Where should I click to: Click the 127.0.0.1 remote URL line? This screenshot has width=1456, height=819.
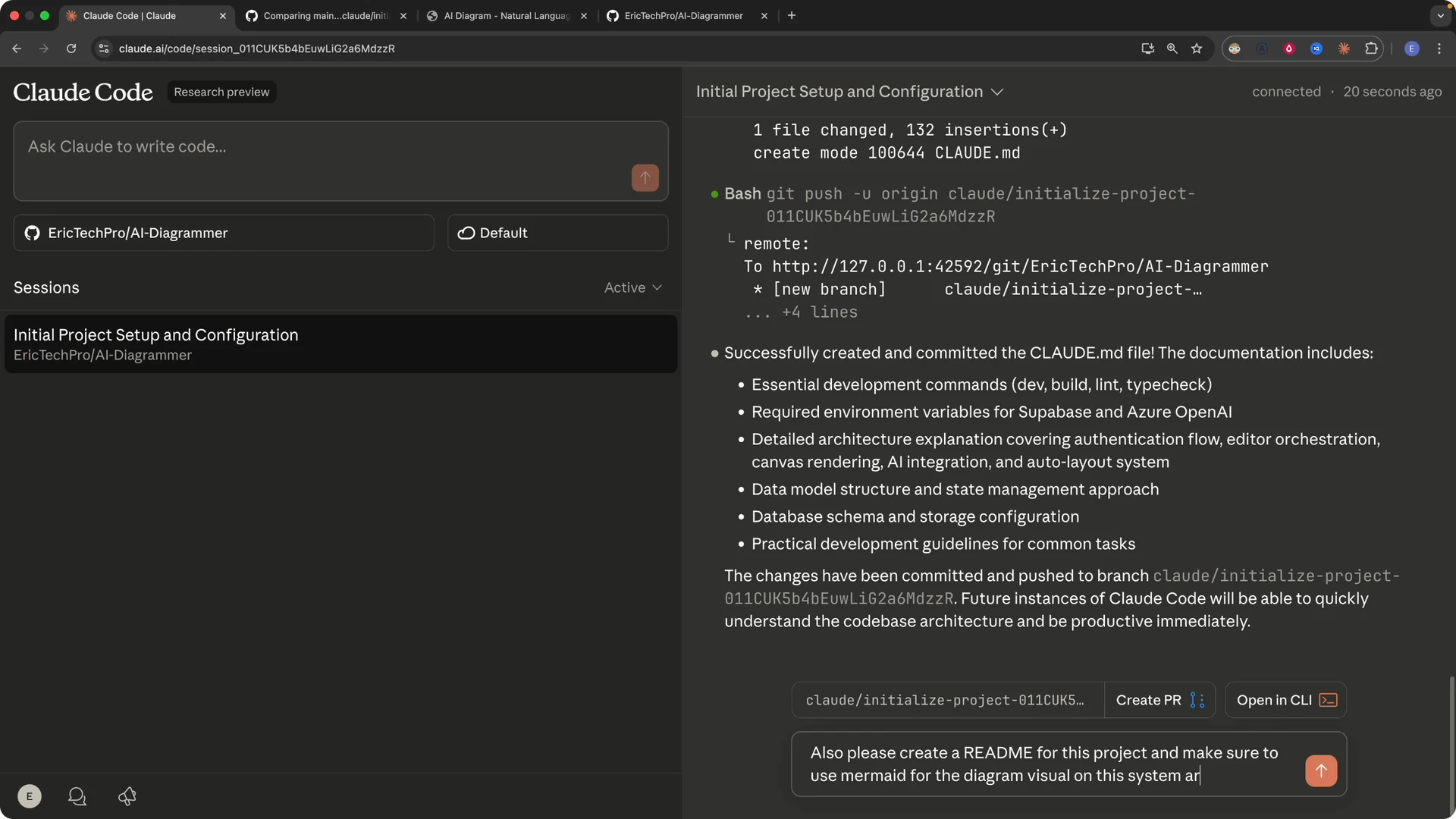(x=1006, y=266)
